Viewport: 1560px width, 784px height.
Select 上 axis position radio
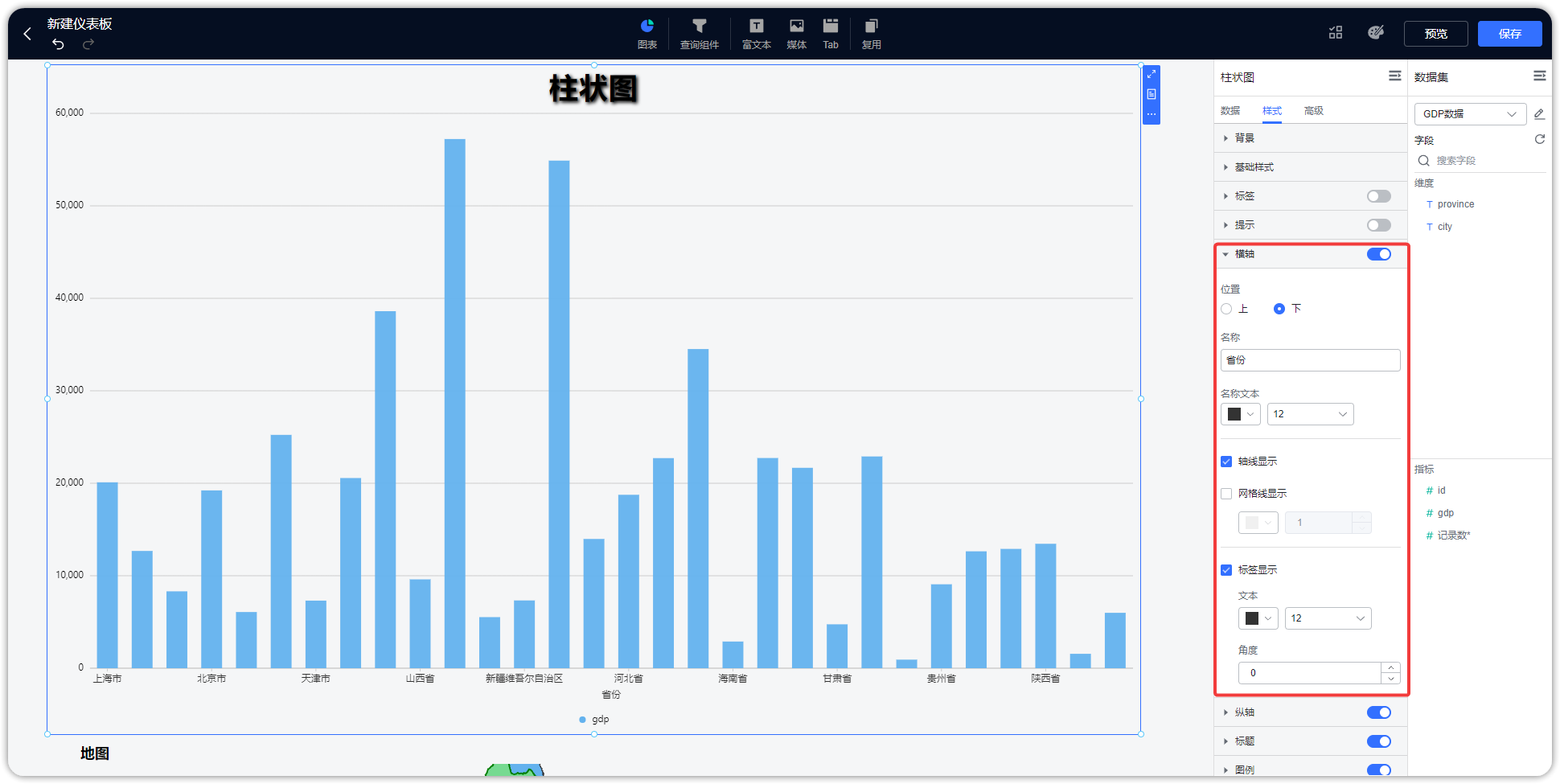(x=1226, y=309)
